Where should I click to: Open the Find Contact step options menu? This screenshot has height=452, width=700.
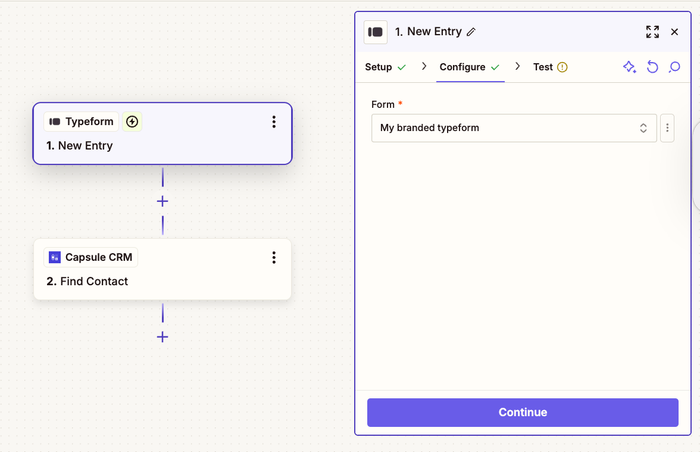[274, 258]
